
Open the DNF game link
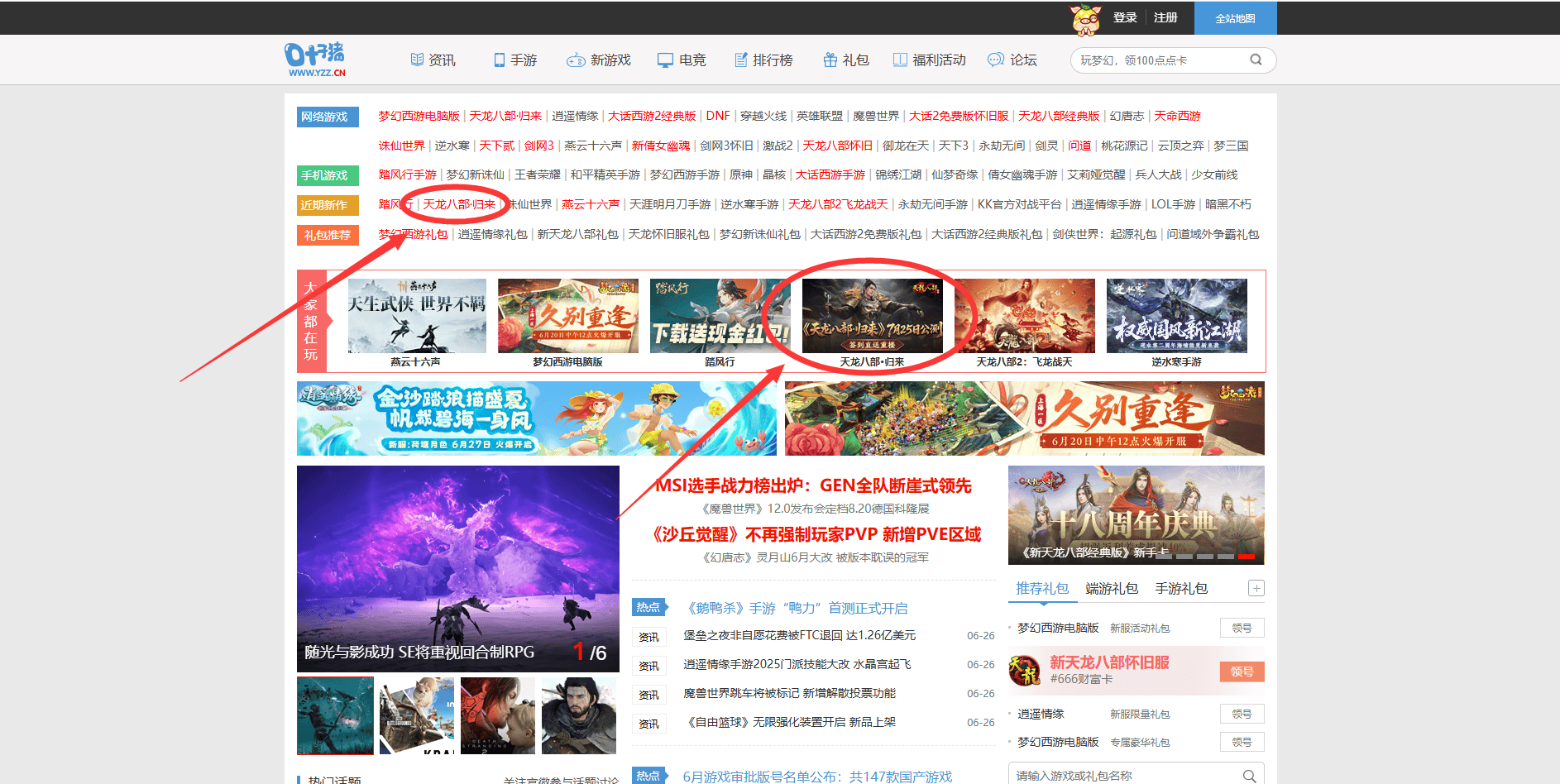(718, 116)
